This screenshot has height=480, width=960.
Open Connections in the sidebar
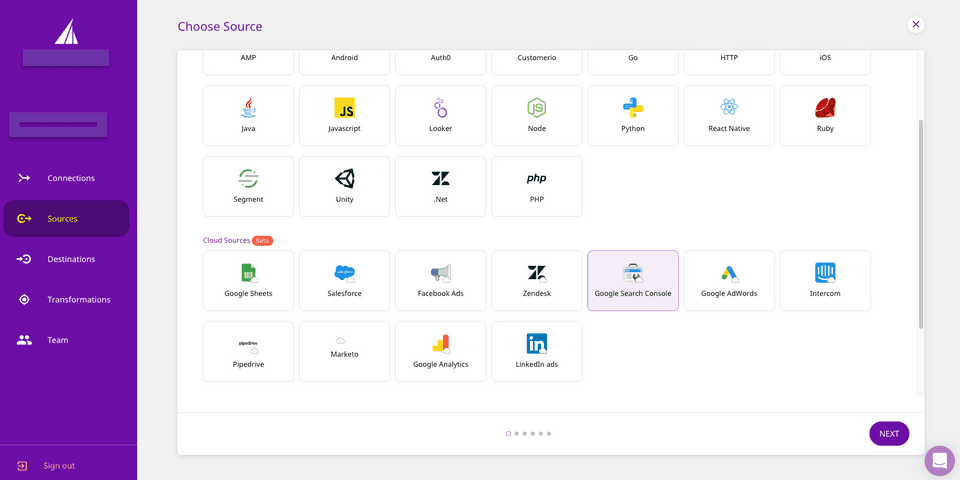point(70,178)
